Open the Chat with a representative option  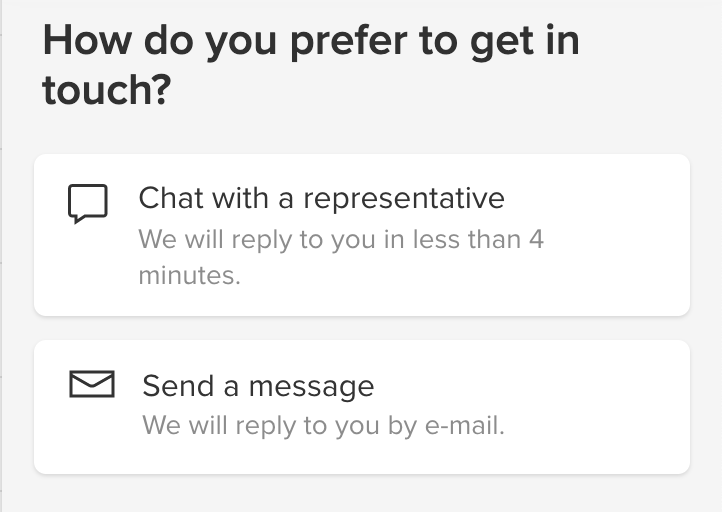(x=361, y=235)
